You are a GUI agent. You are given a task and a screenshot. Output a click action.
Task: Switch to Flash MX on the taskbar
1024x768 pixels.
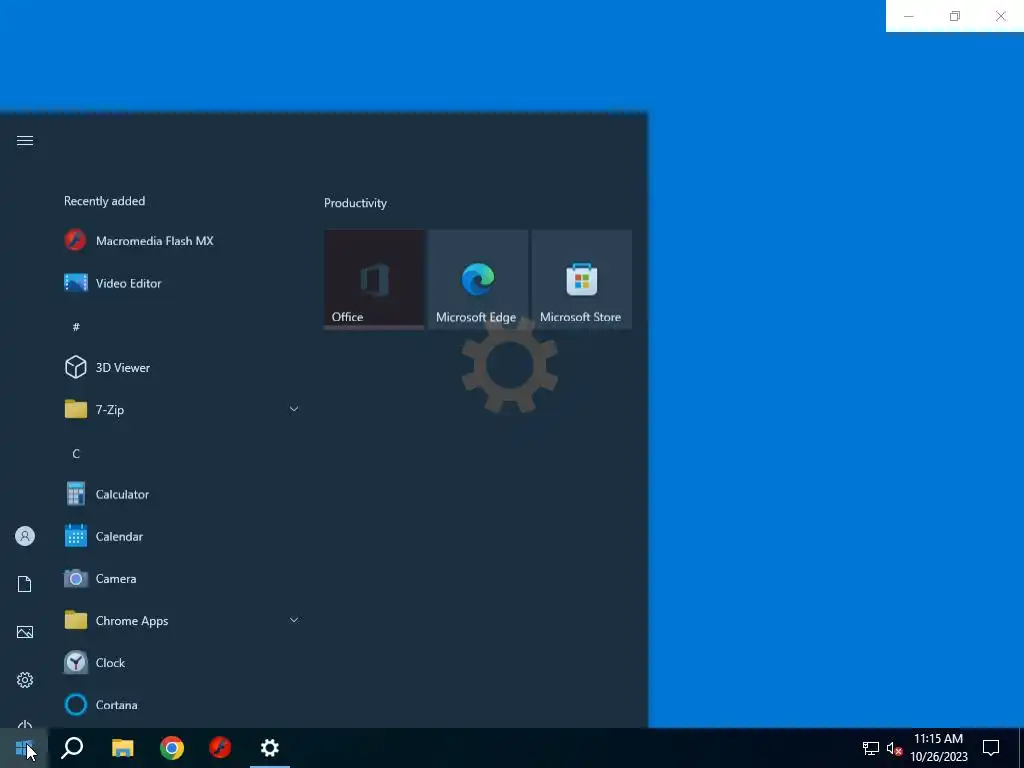220,748
